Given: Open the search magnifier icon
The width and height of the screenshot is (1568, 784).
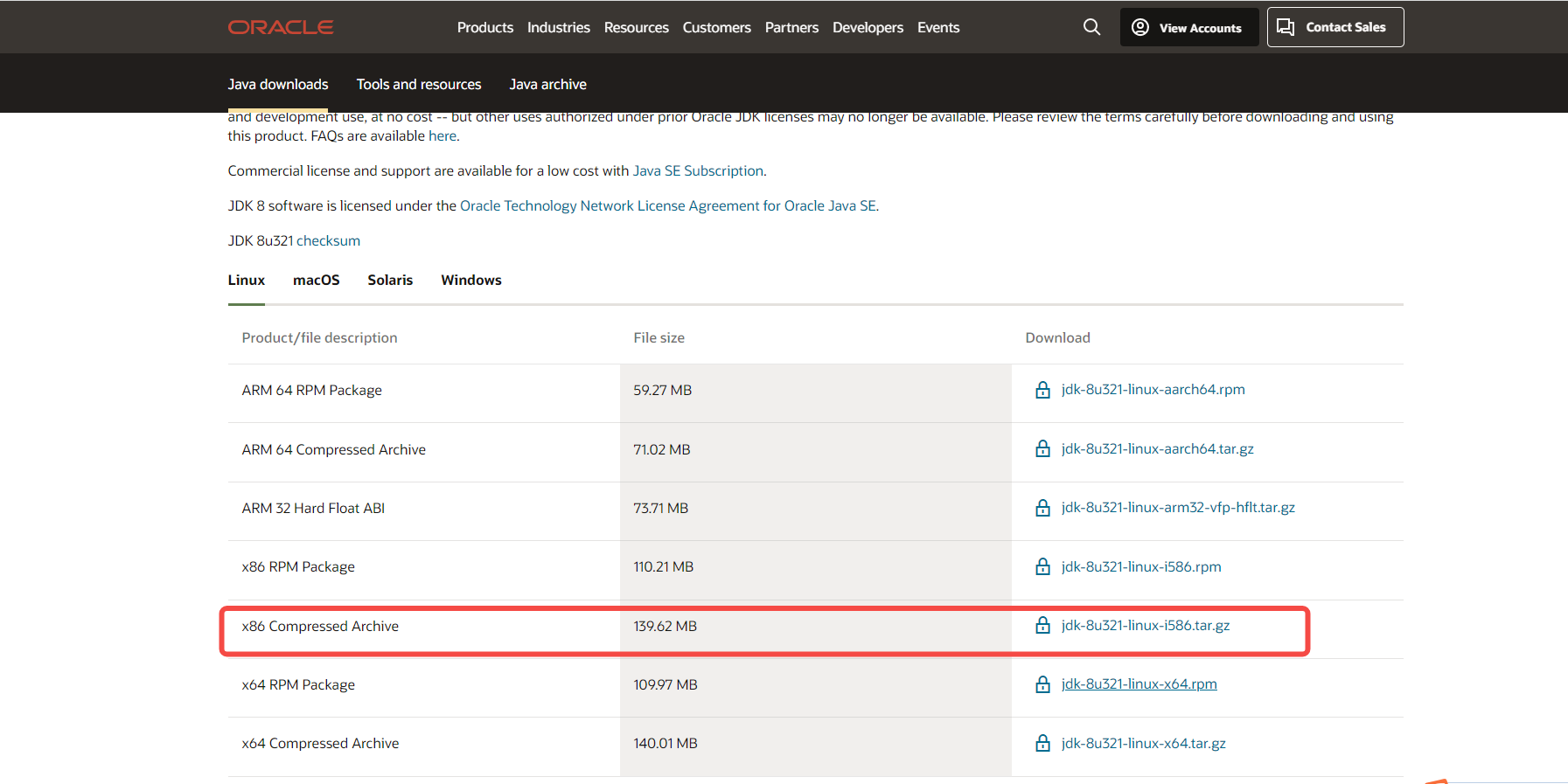Looking at the screenshot, I should [x=1091, y=27].
